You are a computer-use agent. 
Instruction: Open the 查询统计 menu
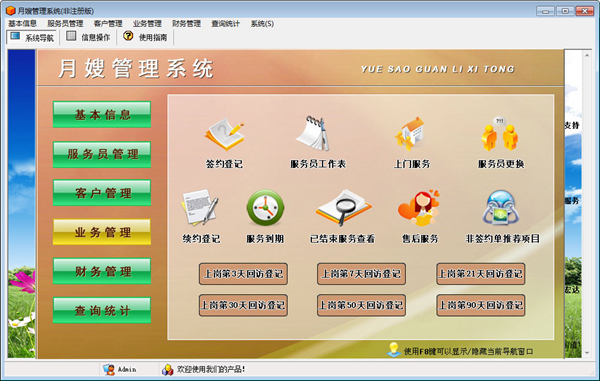tap(225, 24)
